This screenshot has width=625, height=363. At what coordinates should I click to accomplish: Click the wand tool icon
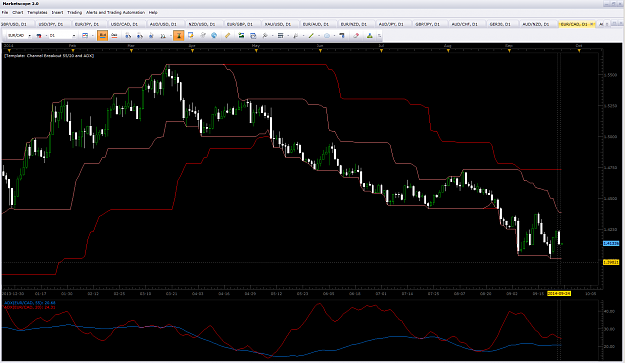click(x=265, y=36)
